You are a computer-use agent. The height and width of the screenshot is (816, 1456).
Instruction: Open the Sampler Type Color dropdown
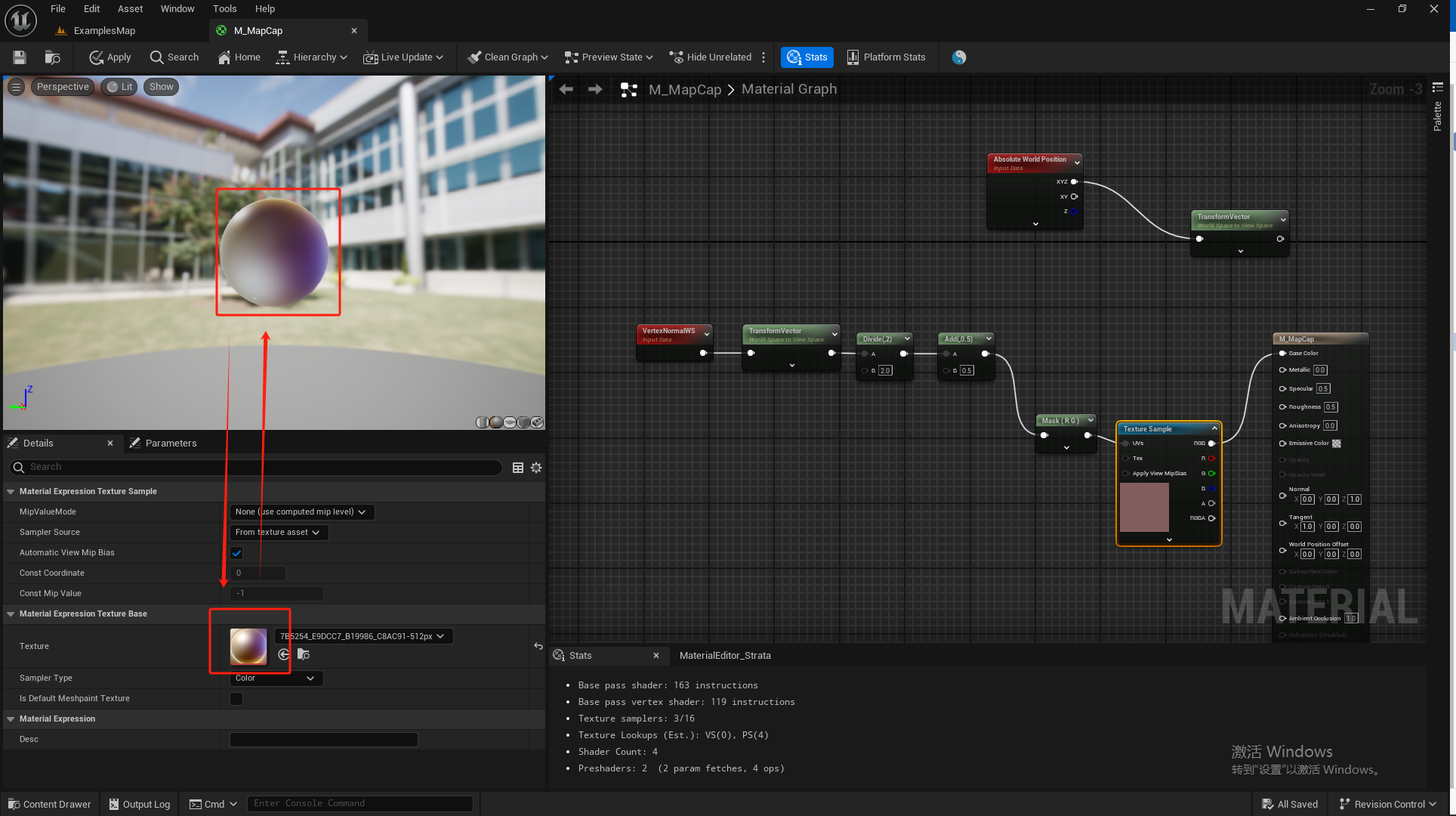(x=276, y=678)
